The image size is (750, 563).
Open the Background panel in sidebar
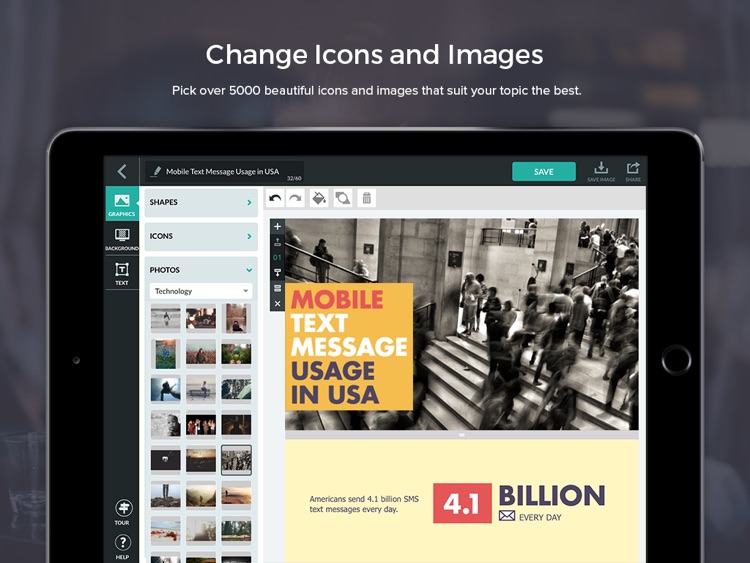(122, 239)
